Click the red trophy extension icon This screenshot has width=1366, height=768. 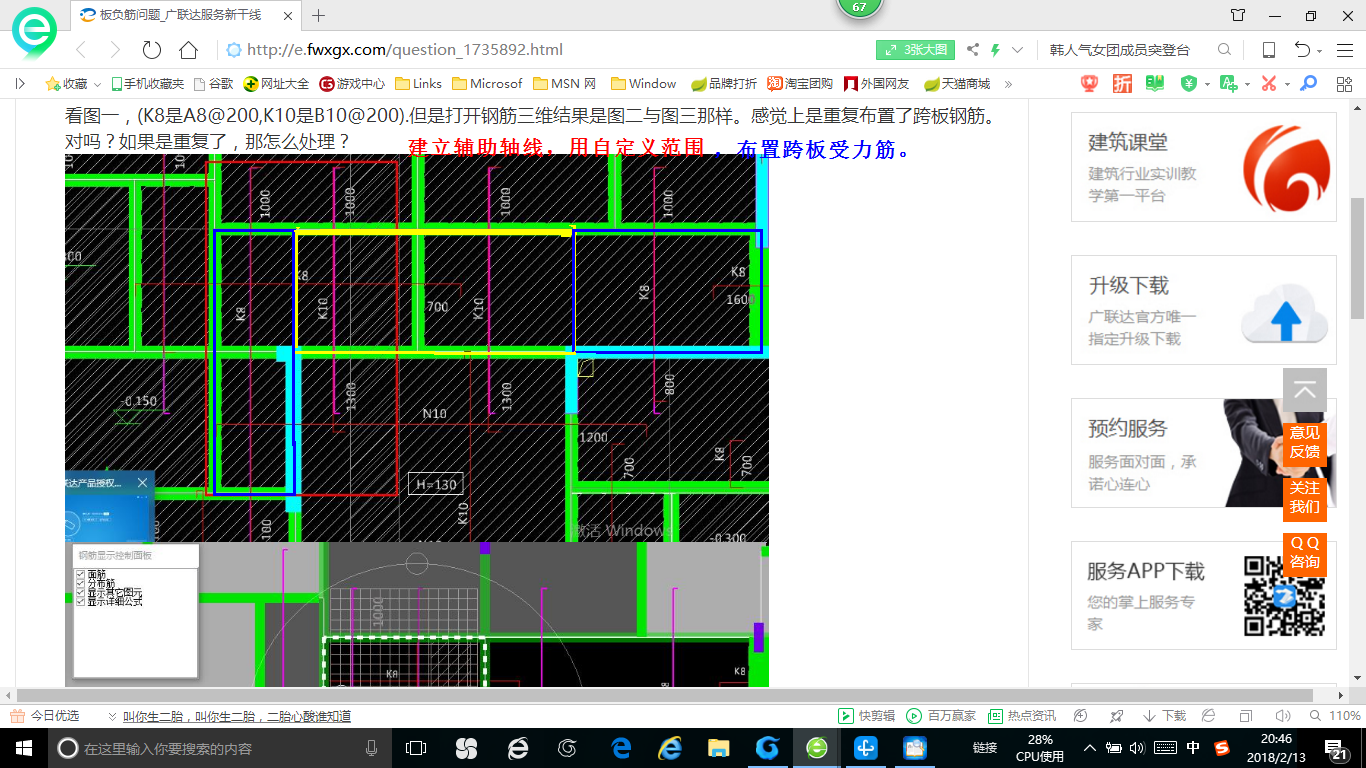(1090, 84)
